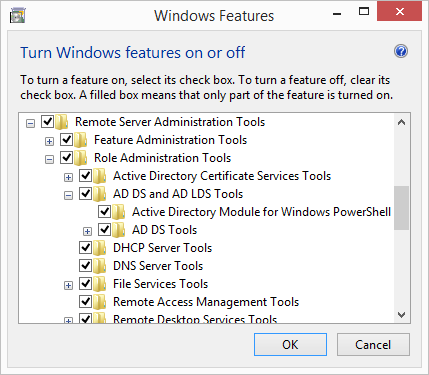The image size is (429, 375).
Task: Select AD DS and AD LDS Tools label
Action: coord(178,194)
